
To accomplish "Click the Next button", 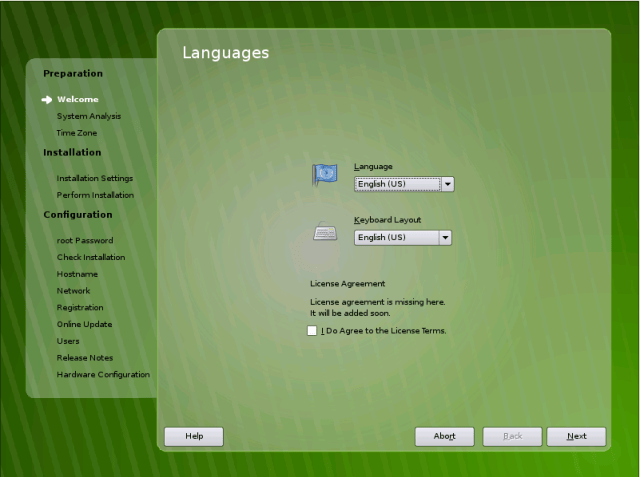I will pyautogui.click(x=576, y=437).
